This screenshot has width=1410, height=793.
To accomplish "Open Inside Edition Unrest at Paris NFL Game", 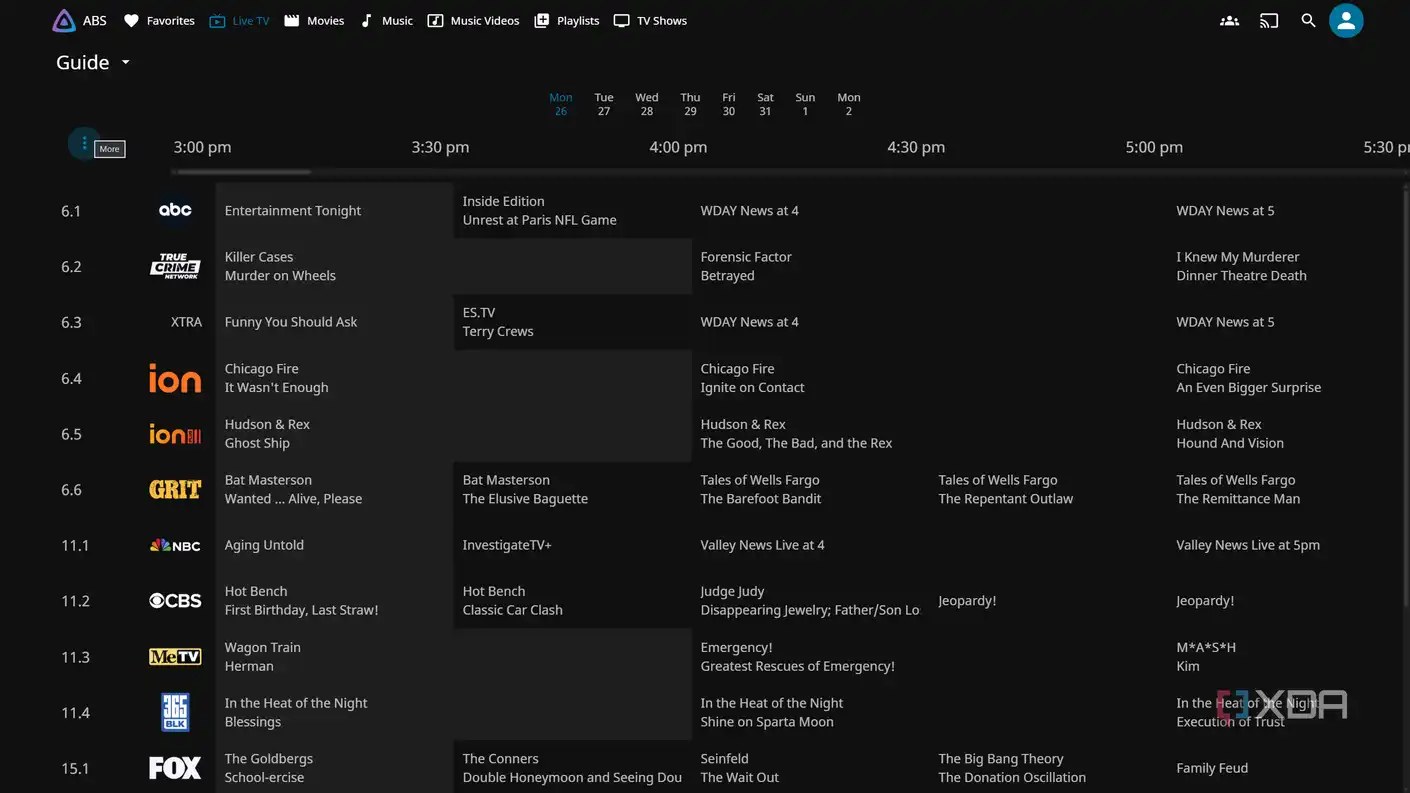I will pyautogui.click(x=572, y=210).
